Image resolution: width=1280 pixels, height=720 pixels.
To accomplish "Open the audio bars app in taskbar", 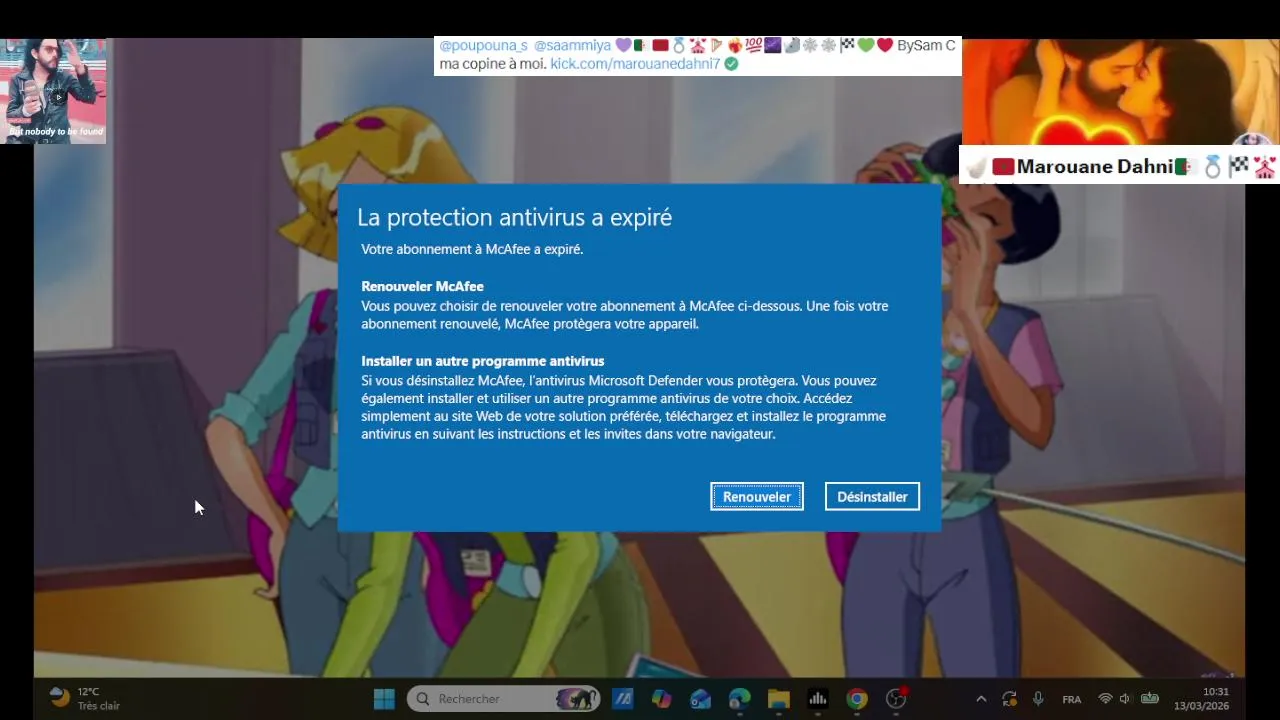I will tap(817, 699).
